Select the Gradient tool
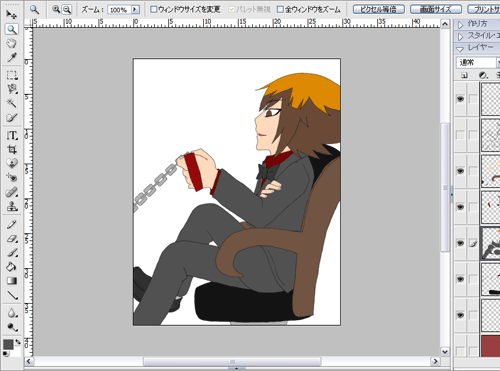 pyautogui.click(x=12, y=281)
